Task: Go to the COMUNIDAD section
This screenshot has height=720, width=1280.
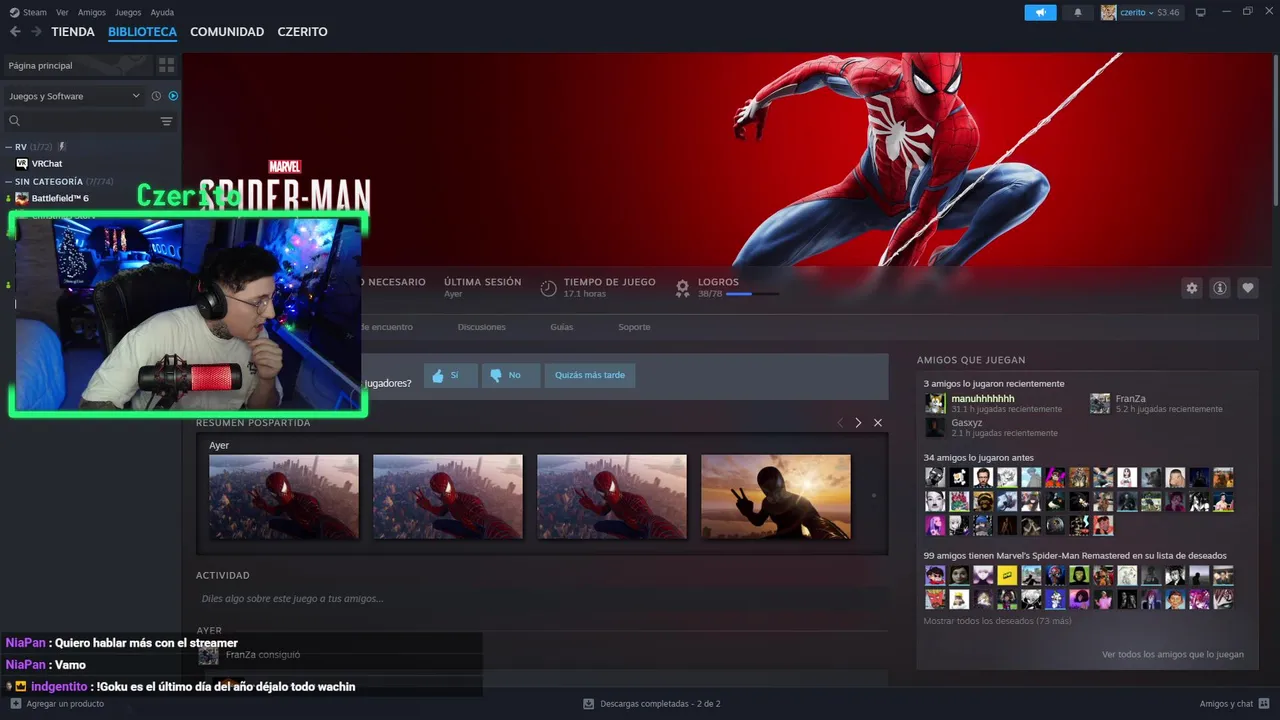Action: (227, 32)
